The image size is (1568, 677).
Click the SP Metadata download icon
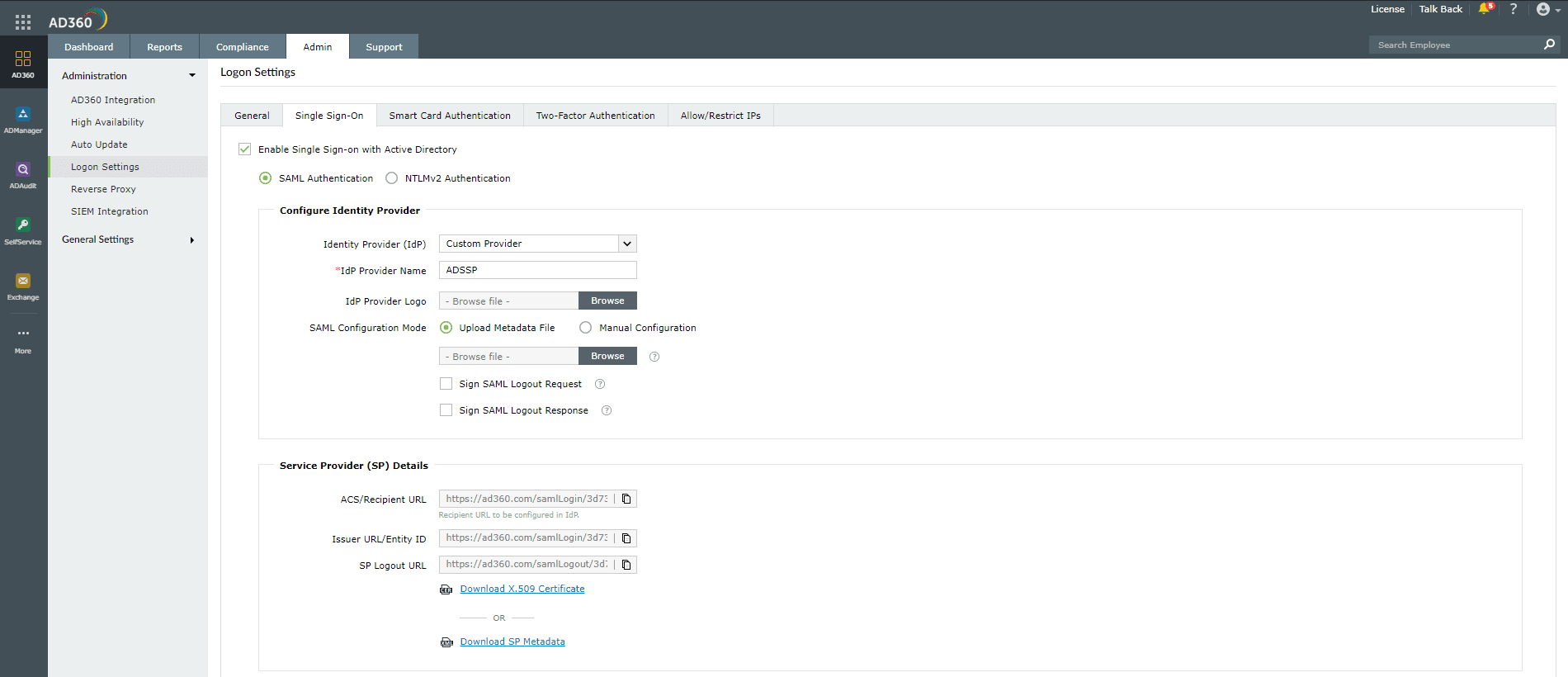[x=446, y=642]
